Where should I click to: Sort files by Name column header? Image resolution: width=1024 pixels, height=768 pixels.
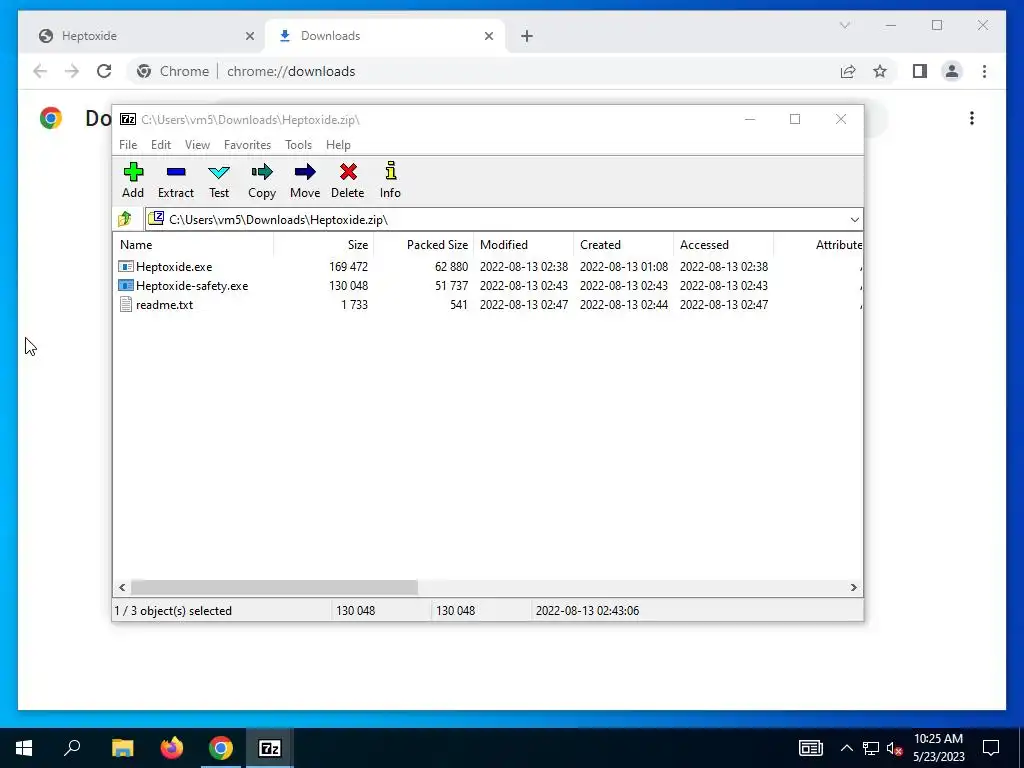[193, 245]
